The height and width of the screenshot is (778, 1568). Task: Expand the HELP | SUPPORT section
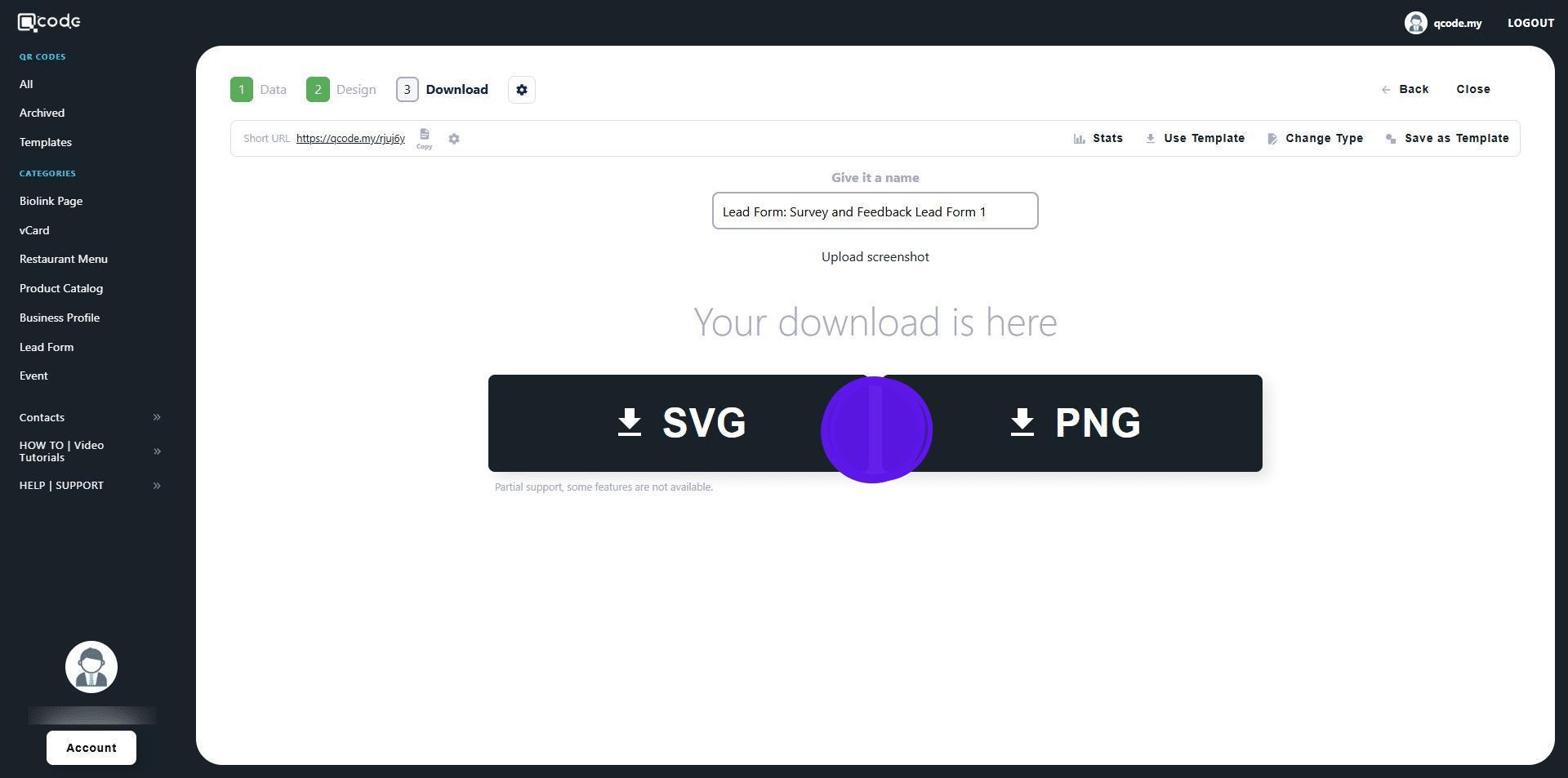pyautogui.click(x=90, y=486)
